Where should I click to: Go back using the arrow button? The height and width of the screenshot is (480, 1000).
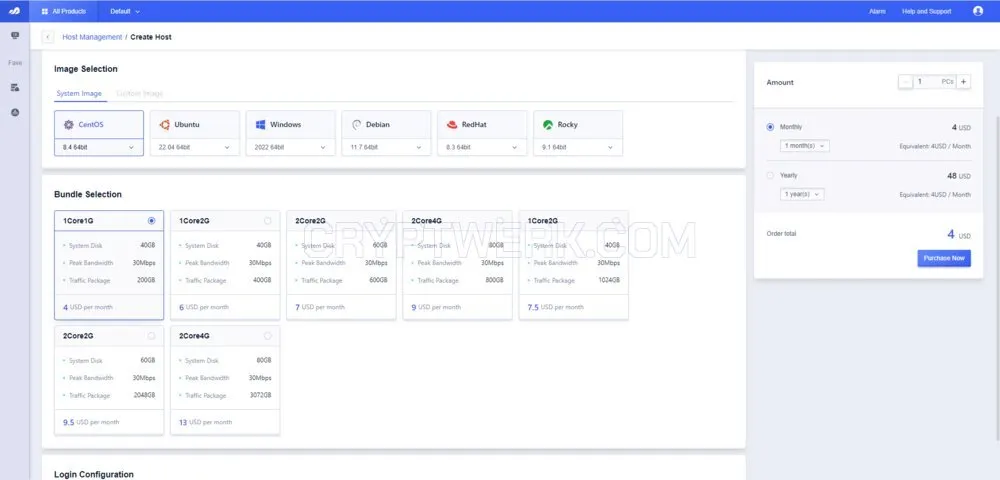(x=48, y=37)
